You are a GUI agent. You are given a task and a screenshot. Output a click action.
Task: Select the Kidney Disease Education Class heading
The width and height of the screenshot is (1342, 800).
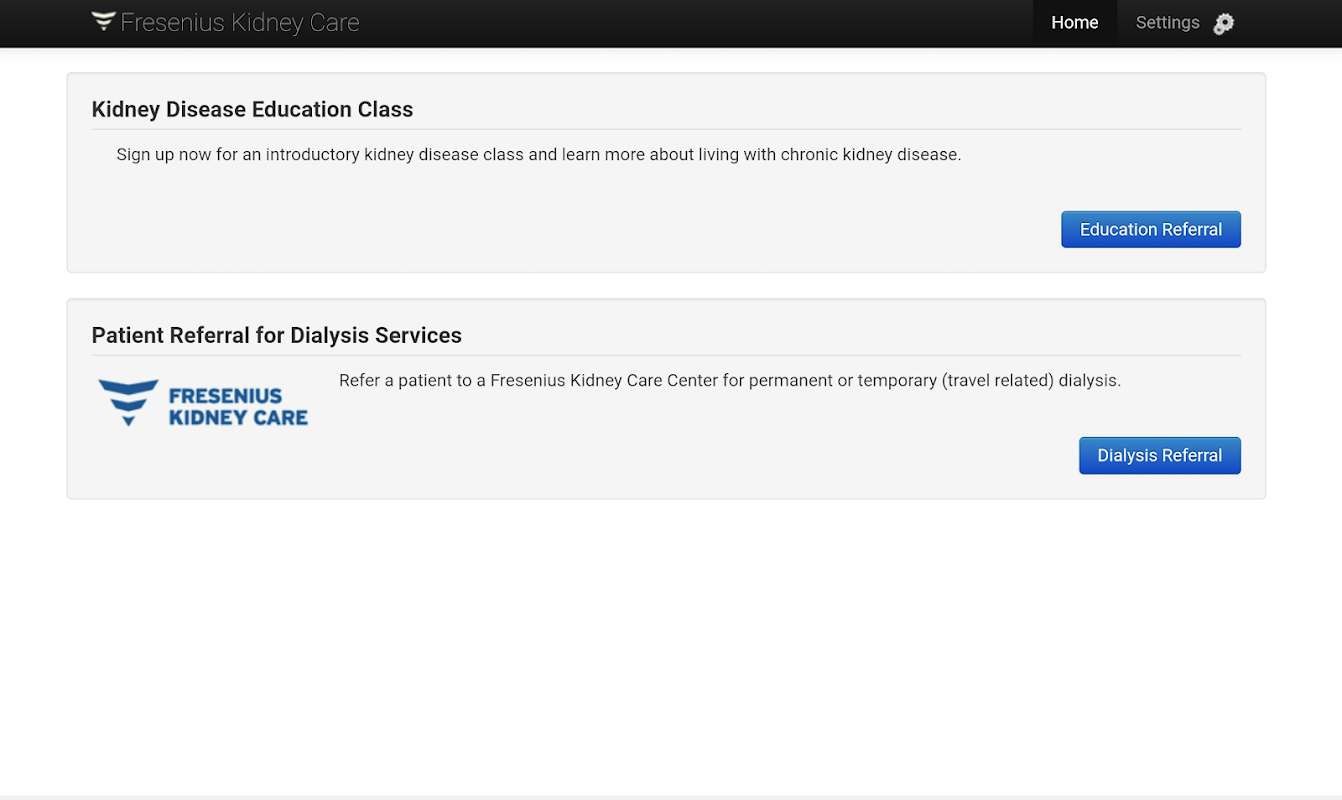pyautogui.click(x=252, y=110)
